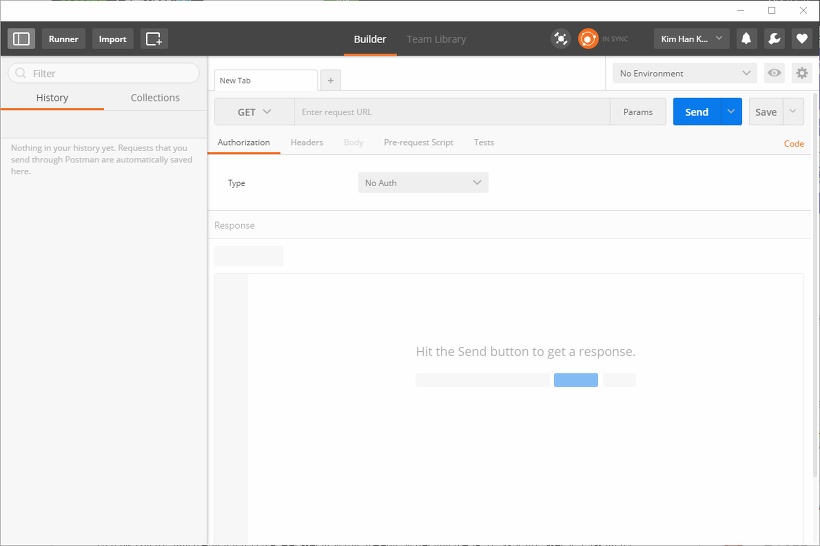This screenshot has width=820, height=546.
Task: Select the History sidebar tab
Action: 52,98
